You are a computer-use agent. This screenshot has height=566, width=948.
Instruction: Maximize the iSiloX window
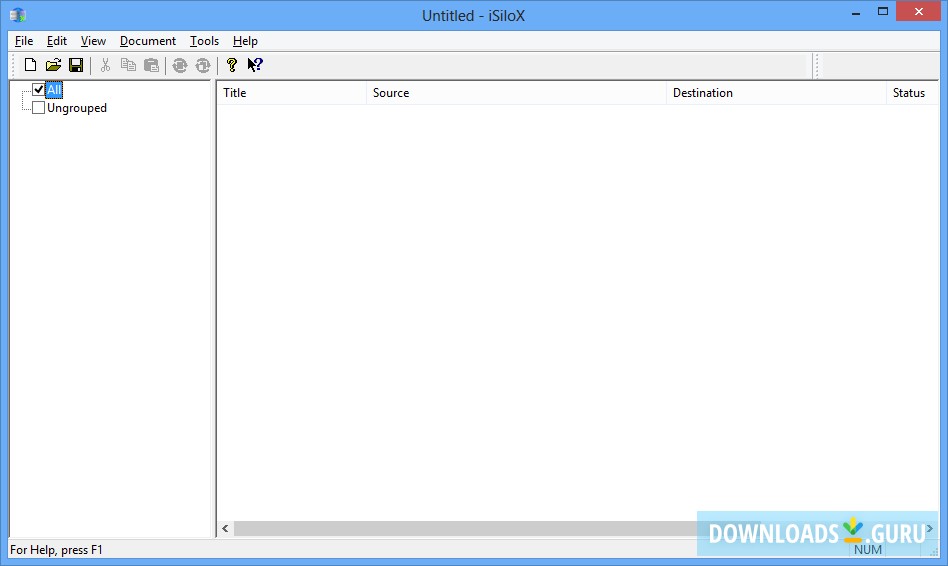pos(883,11)
